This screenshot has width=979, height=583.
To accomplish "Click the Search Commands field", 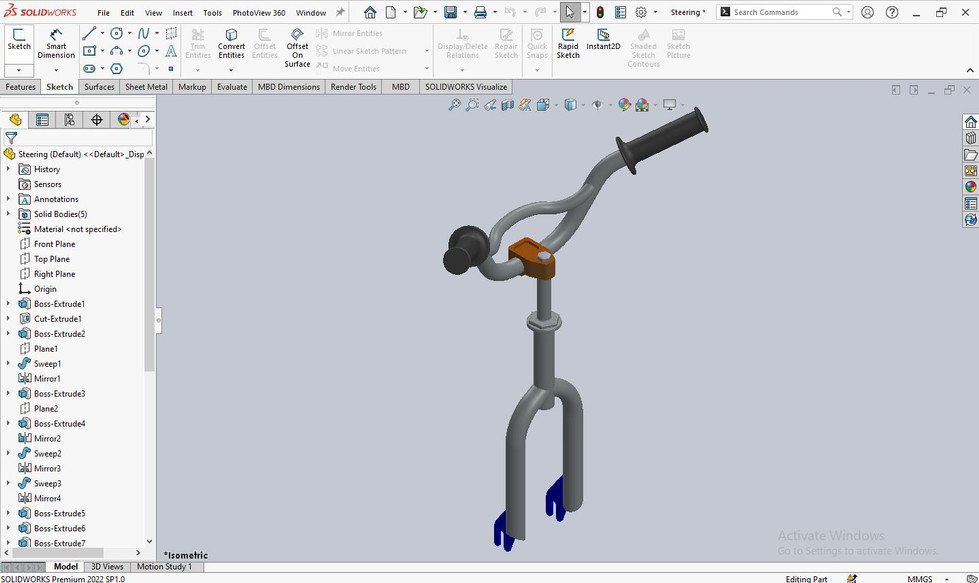I will click(782, 12).
